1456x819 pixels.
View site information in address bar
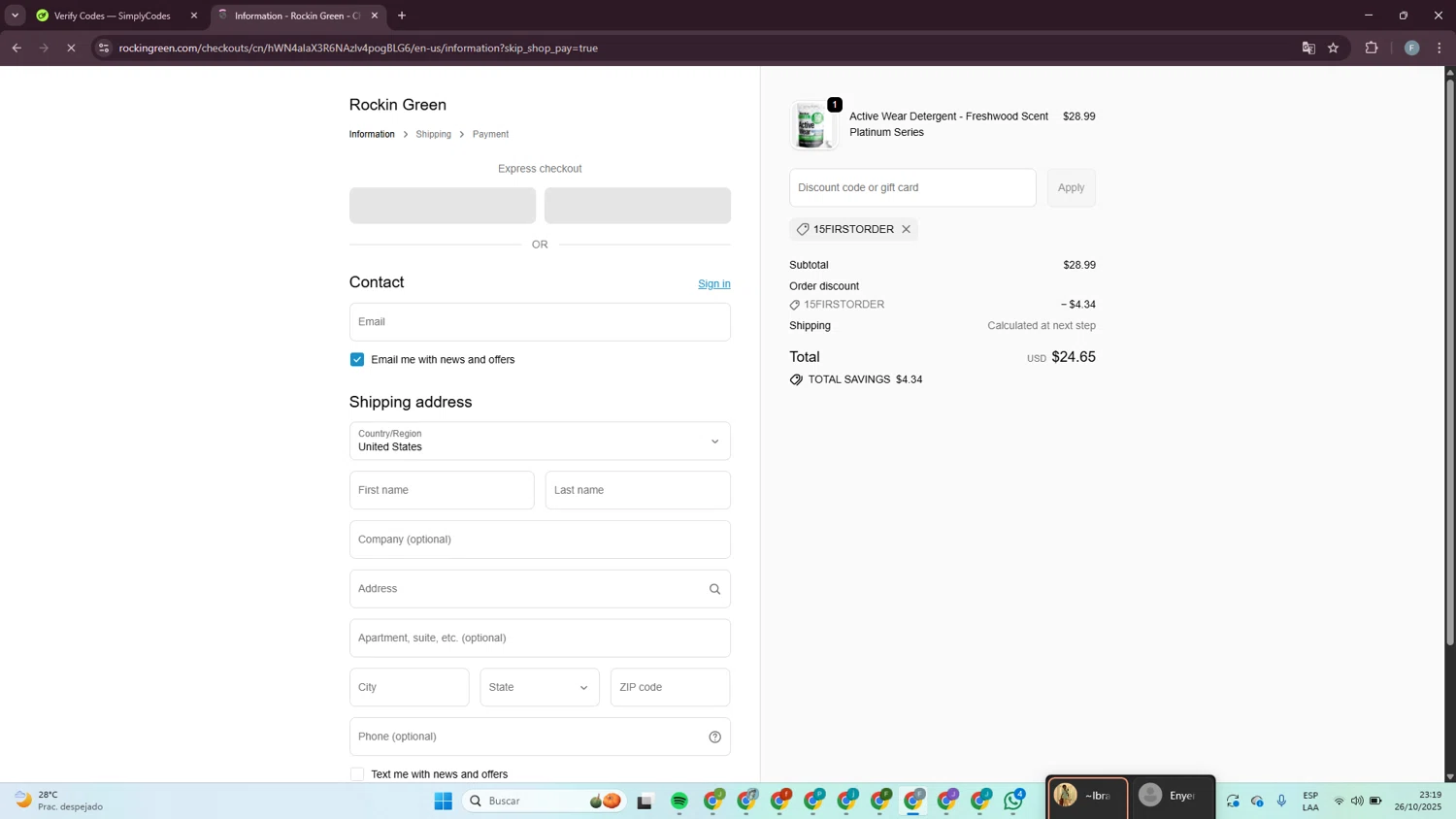(104, 48)
